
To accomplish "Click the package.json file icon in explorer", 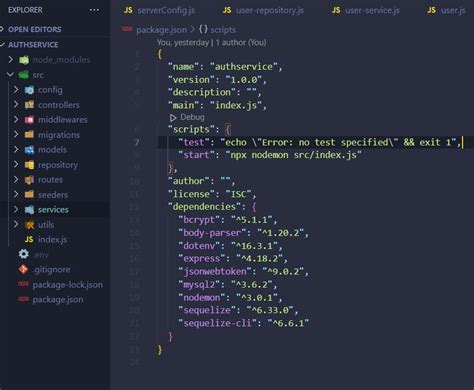I will (23, 299).
